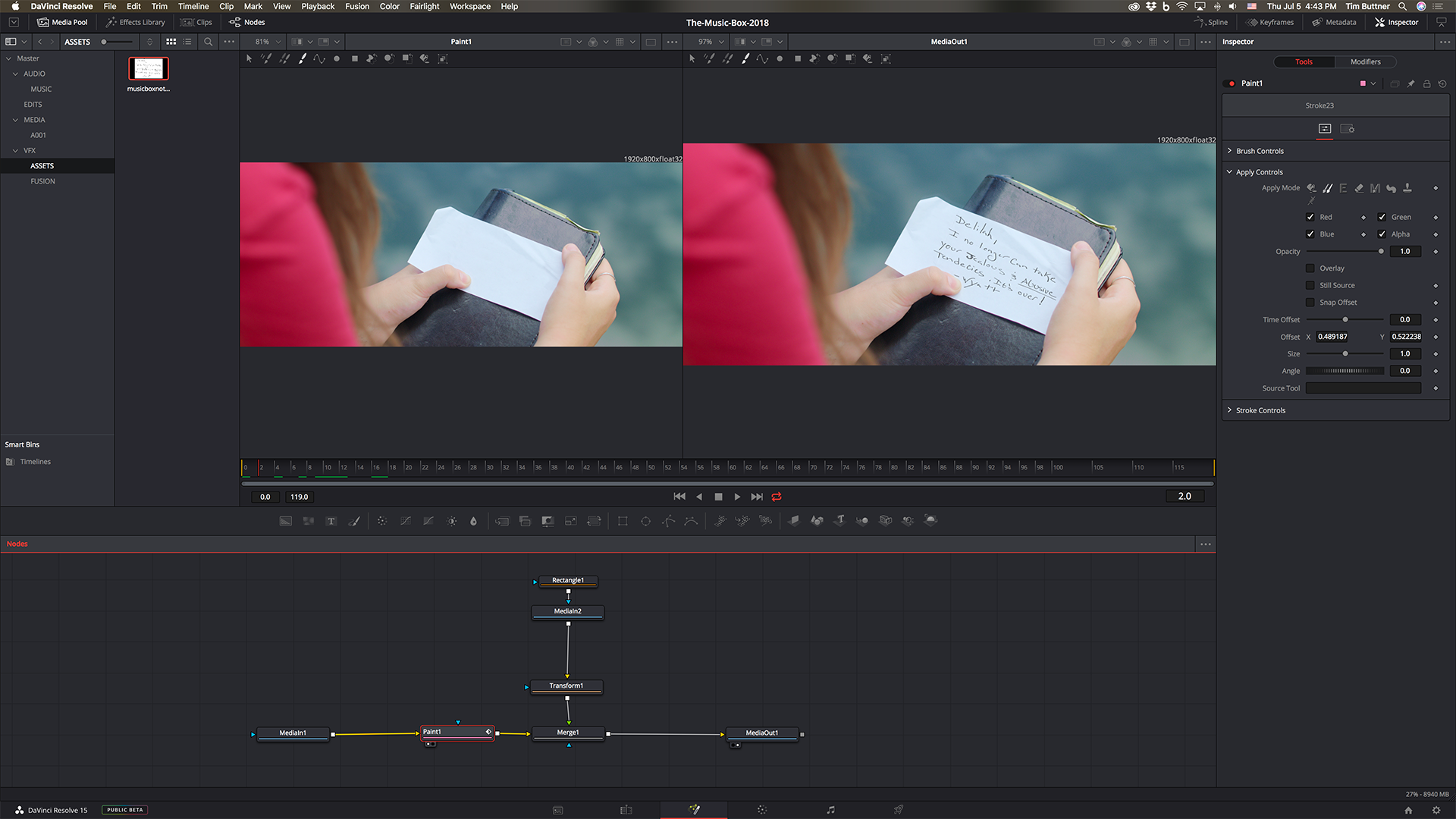Open the left viewer 81% zoom dropdown

coord(268,42)
